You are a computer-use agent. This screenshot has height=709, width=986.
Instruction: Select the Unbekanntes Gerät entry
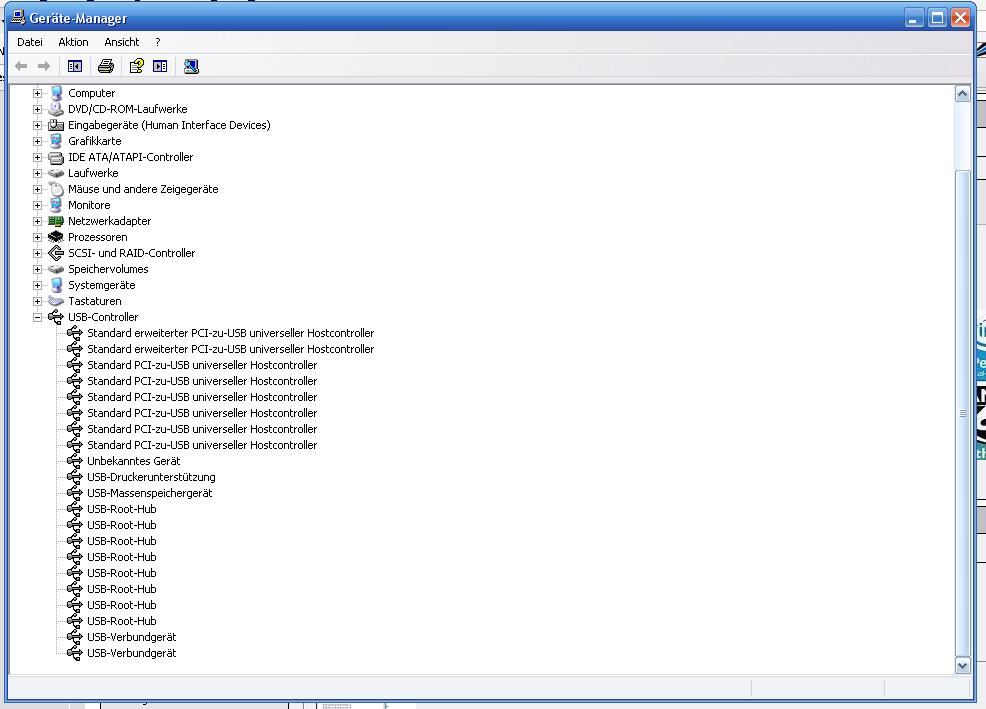(x=133, y=461)
